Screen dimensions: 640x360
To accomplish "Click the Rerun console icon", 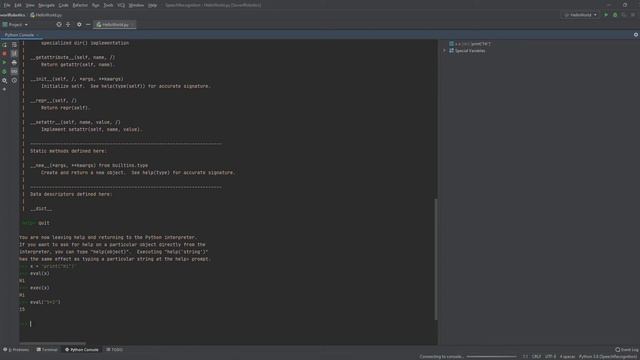I will [4, 44].
